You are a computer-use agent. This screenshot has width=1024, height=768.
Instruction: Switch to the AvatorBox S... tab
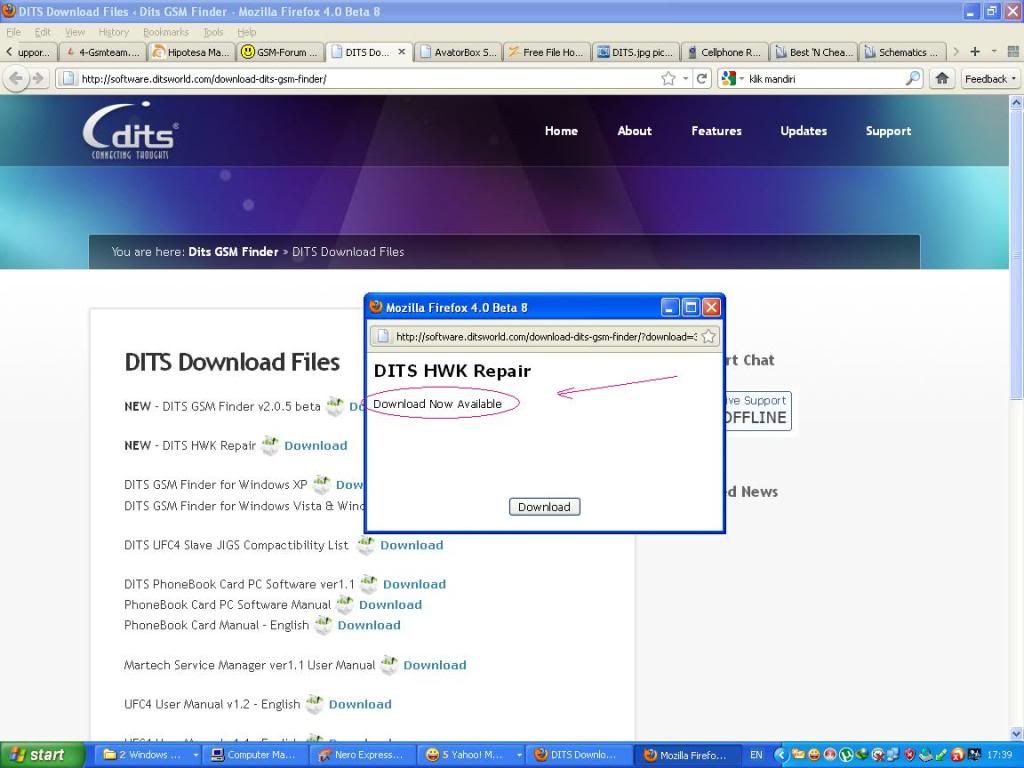pos(458,52)
